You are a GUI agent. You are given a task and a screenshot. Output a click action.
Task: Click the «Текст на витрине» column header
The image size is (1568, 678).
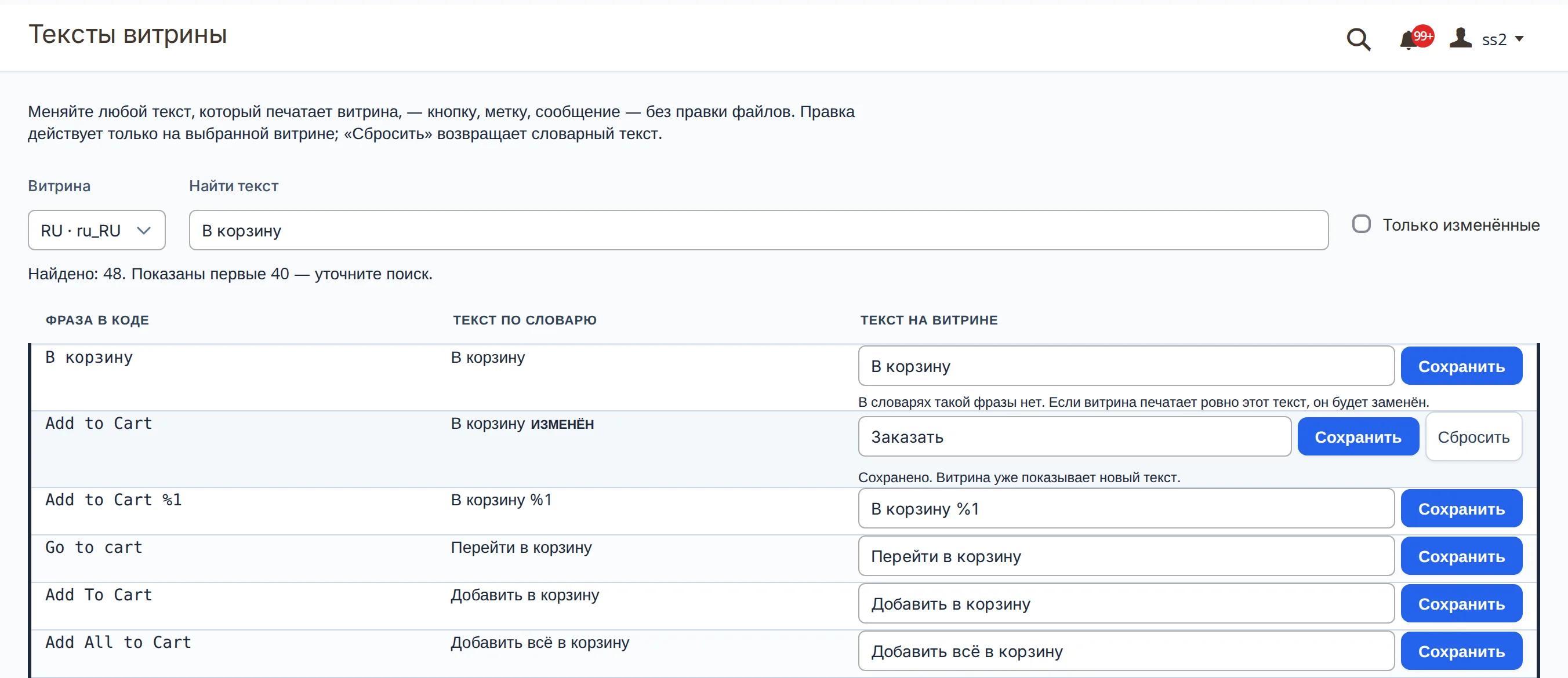coord(929,320)
